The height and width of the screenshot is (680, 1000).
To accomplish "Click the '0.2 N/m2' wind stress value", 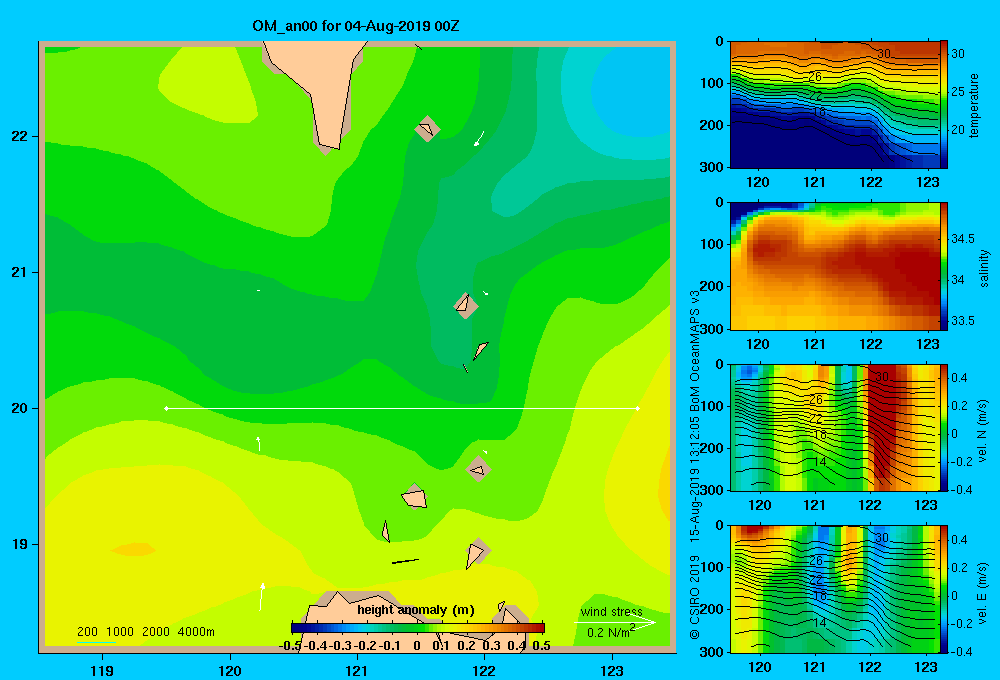I will (x=611, y=632).
